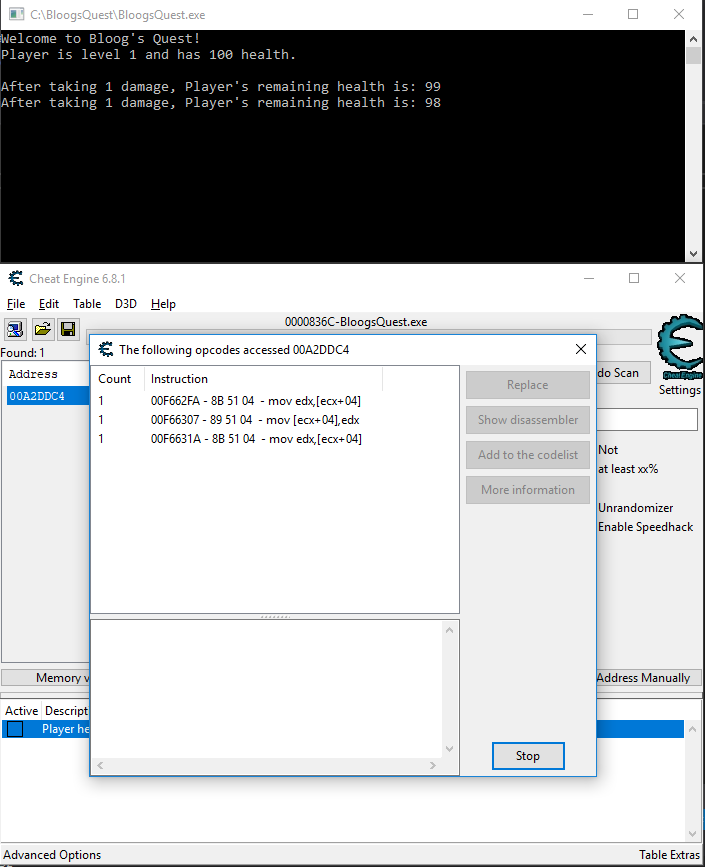Open the process selector computer icon
Screen dimensions: 705x867
(15, 330)
